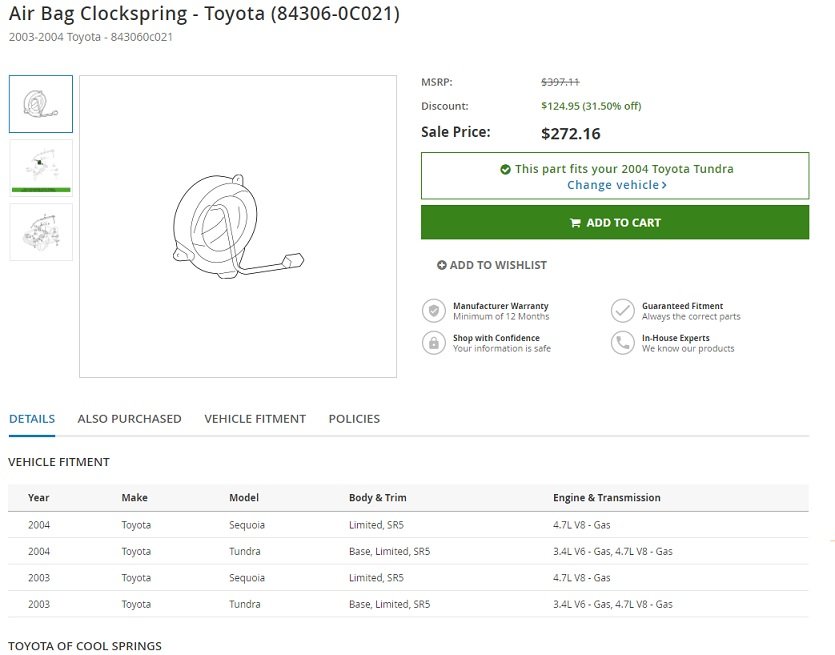Click the cart icon in Add to Cart
835x655 pixels.
(575, 223)
